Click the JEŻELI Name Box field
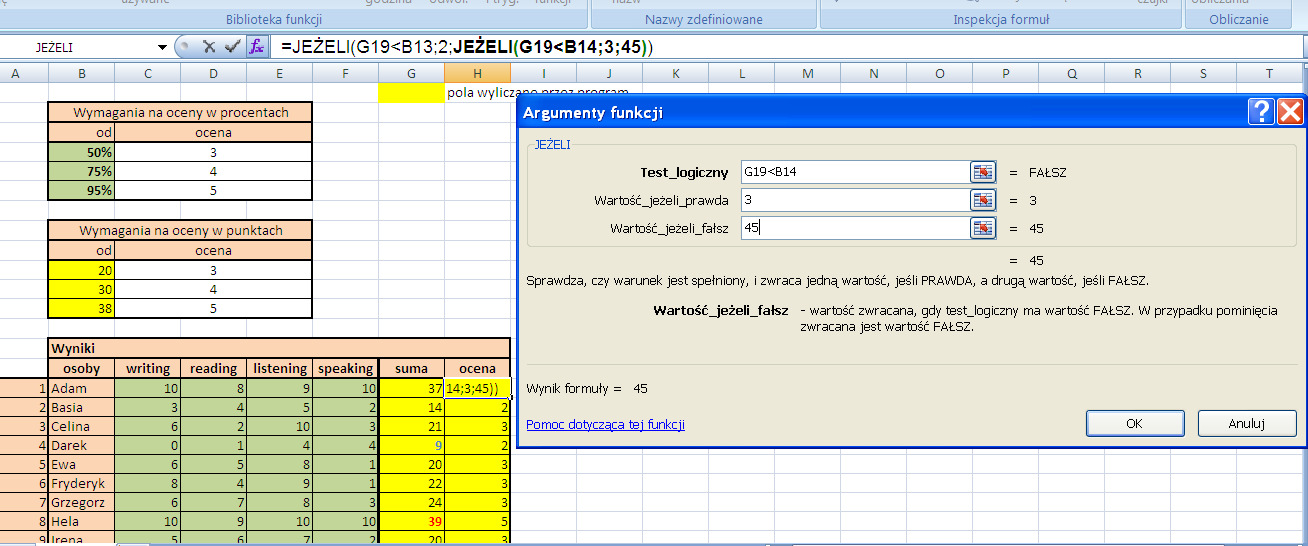 78,47
